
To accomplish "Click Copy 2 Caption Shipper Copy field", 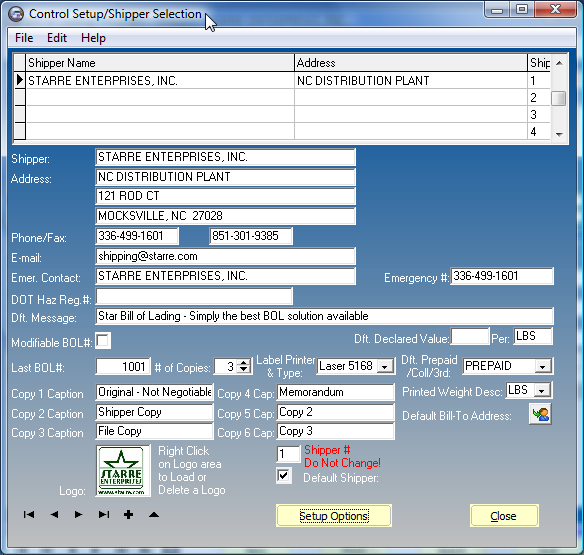I will (x=155, y=412).
